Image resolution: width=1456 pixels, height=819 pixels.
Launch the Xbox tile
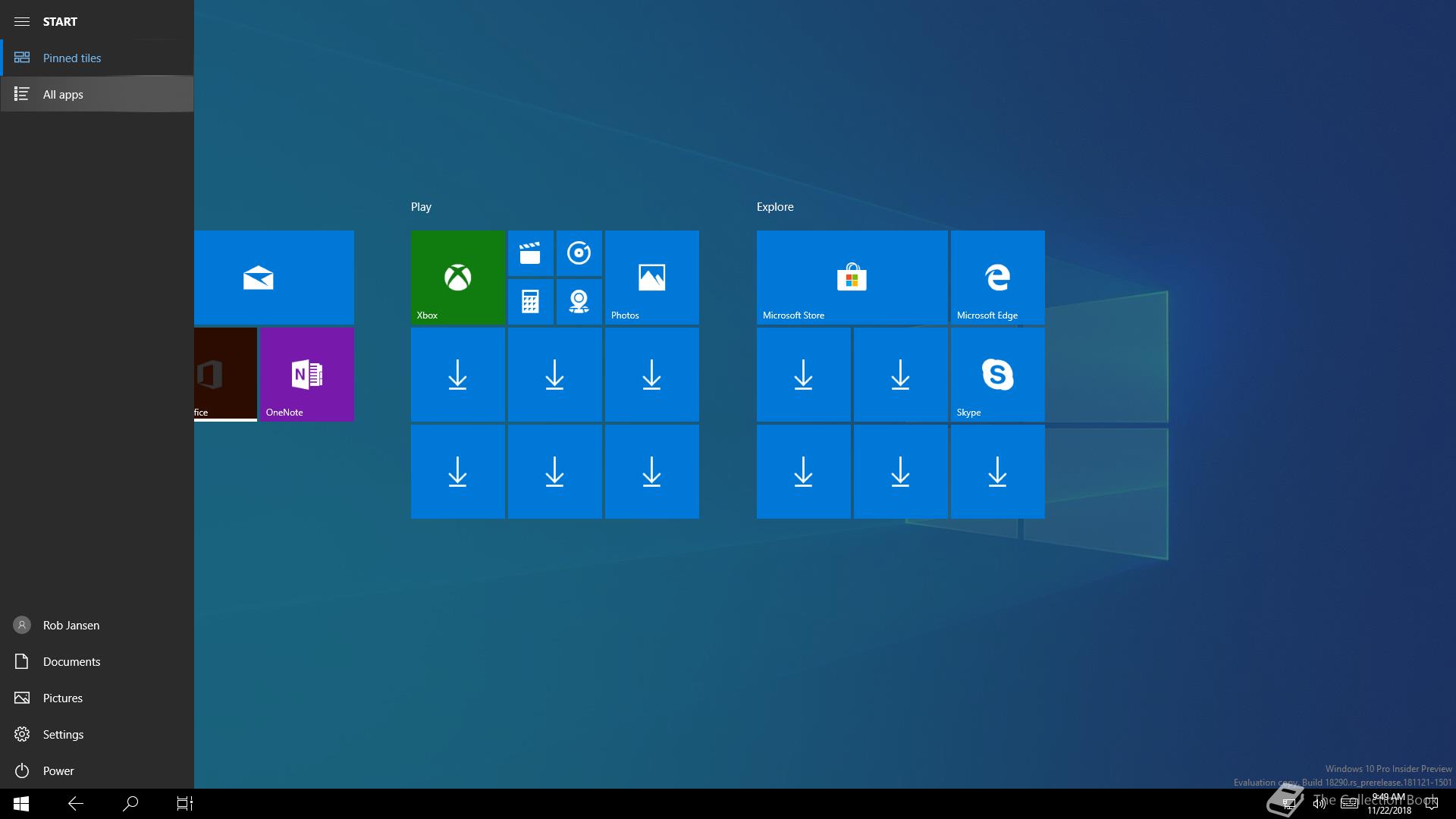458,278
